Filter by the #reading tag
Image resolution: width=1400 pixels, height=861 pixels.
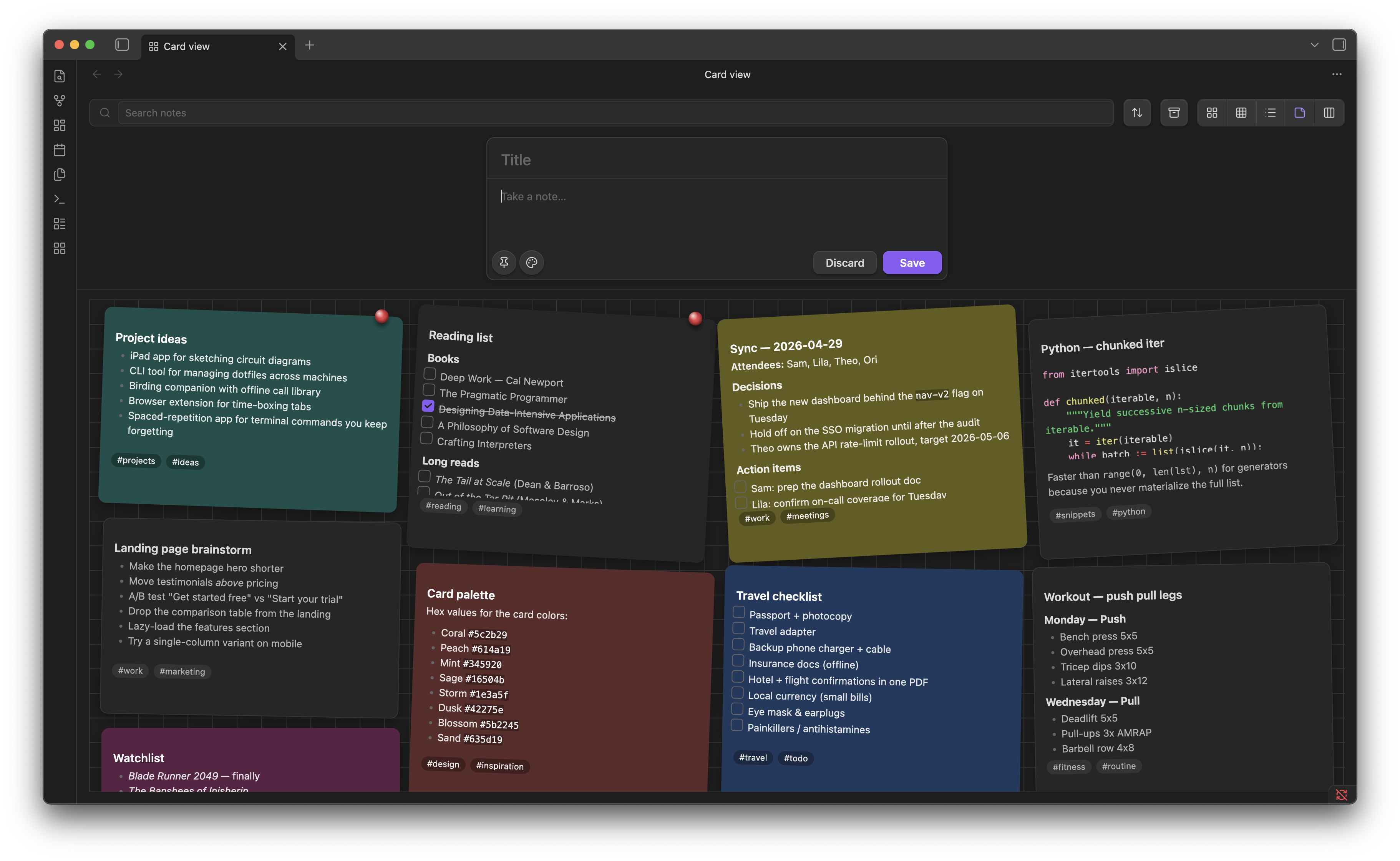(443, 506)
